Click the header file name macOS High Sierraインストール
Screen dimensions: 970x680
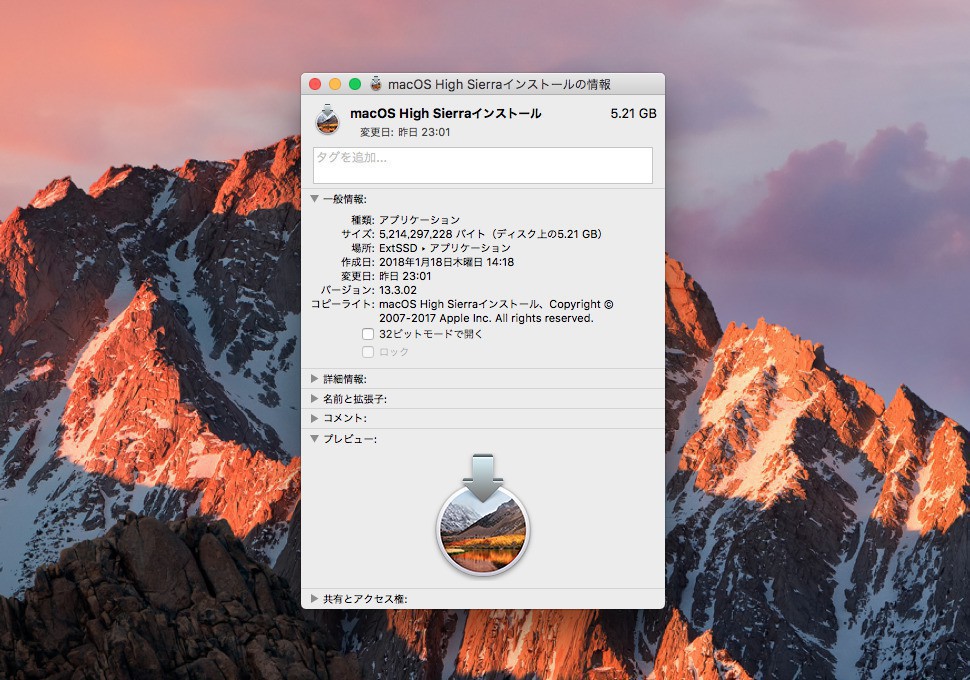445,113
